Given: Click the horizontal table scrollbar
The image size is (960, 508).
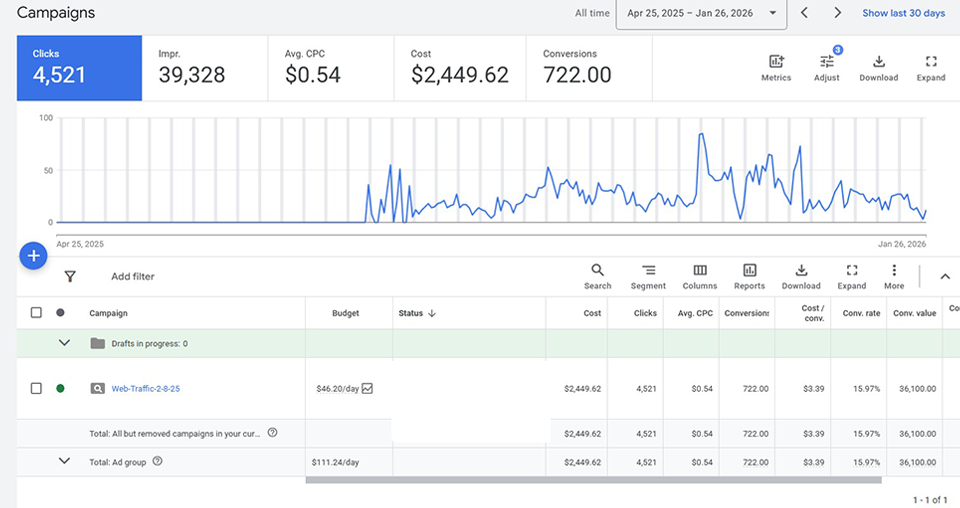Looking at the screenshot, I should tap(593, 480).
